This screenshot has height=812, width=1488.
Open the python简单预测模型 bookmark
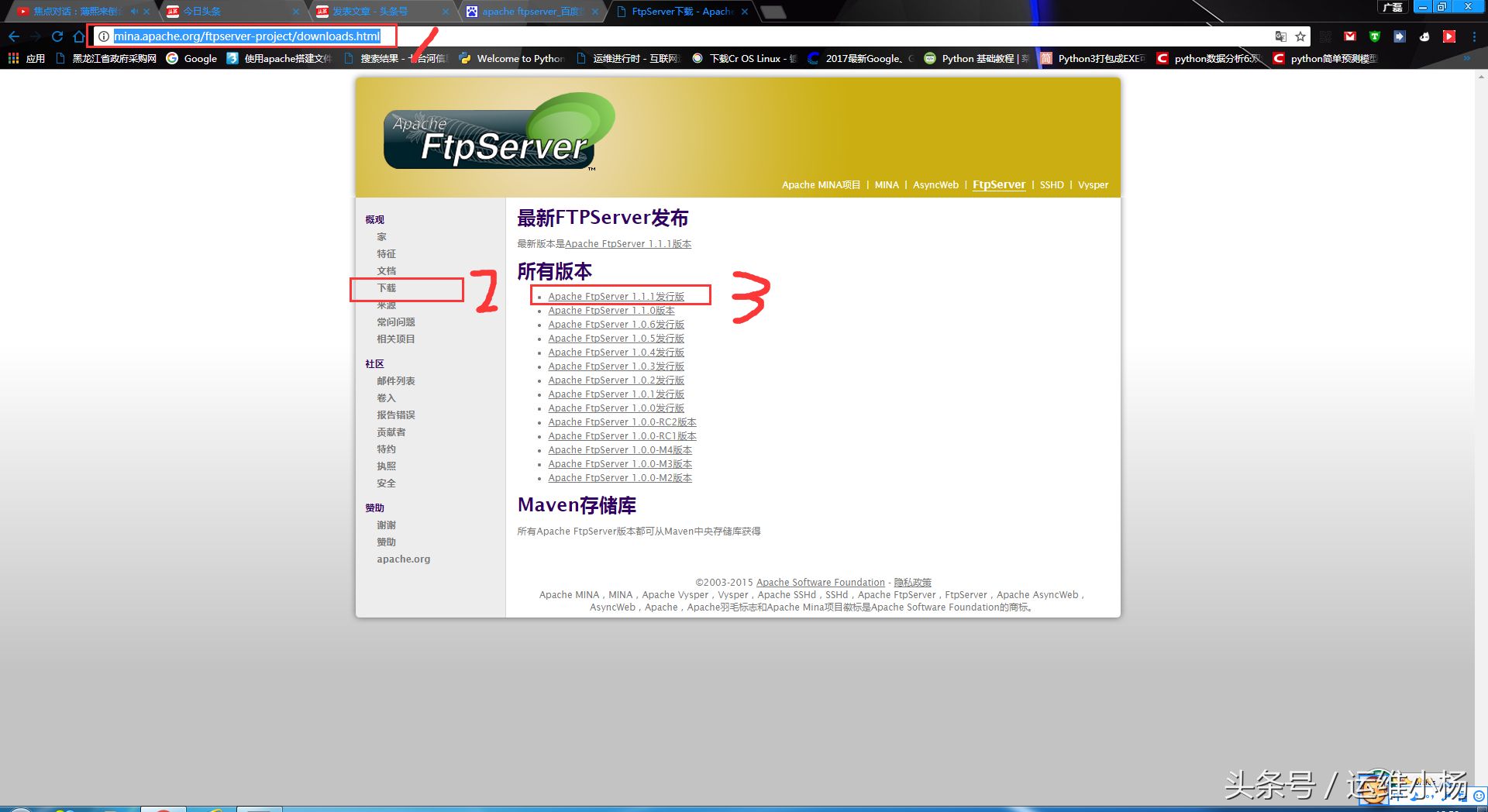(x=1326, y=58)
